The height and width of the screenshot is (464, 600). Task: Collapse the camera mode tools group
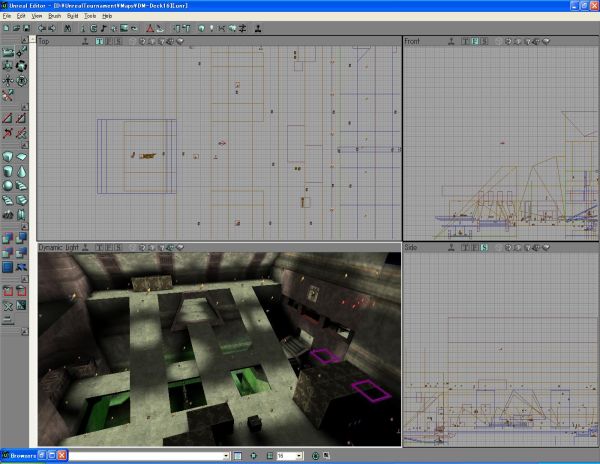24,40
